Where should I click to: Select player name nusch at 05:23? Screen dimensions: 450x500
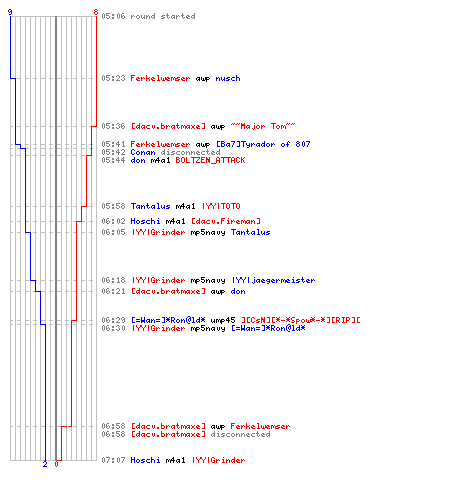point(228,78)
